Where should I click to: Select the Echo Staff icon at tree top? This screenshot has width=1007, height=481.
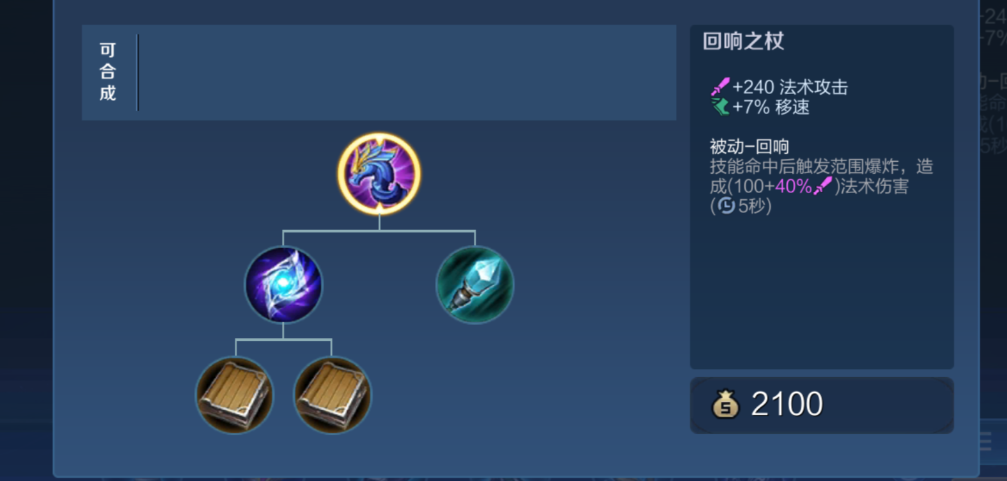[x=380, y=173]
